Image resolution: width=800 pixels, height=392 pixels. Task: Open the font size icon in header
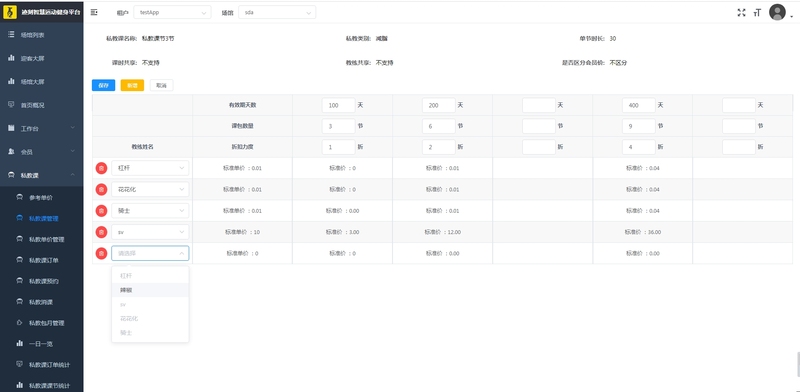pyautogui.click(x=758, y=13)
